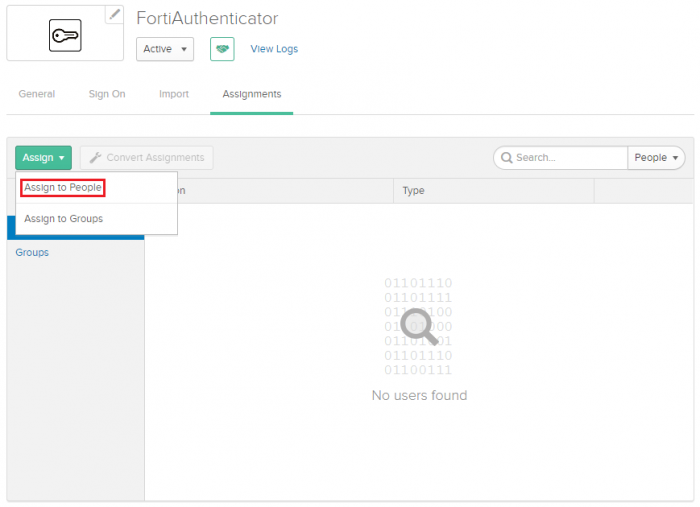Screen dimensions: 700x507
Task: Click the Convert Assignments button
Action: (x=147, y=158)
